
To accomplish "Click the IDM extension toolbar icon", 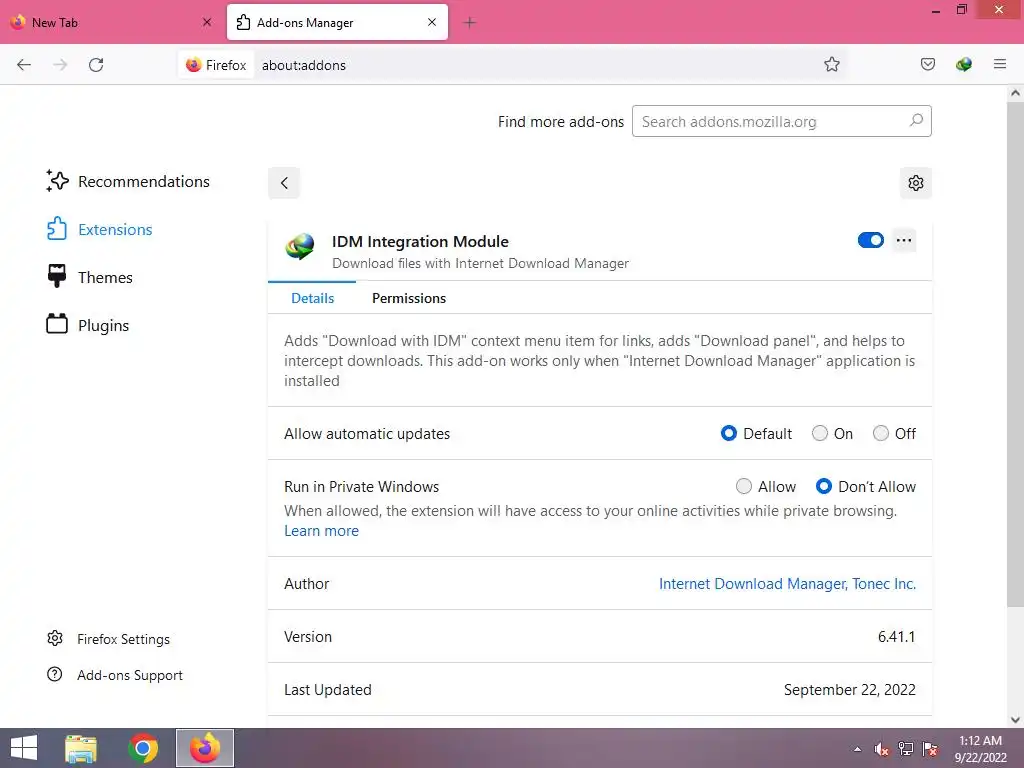I will [x=963, y=64].
